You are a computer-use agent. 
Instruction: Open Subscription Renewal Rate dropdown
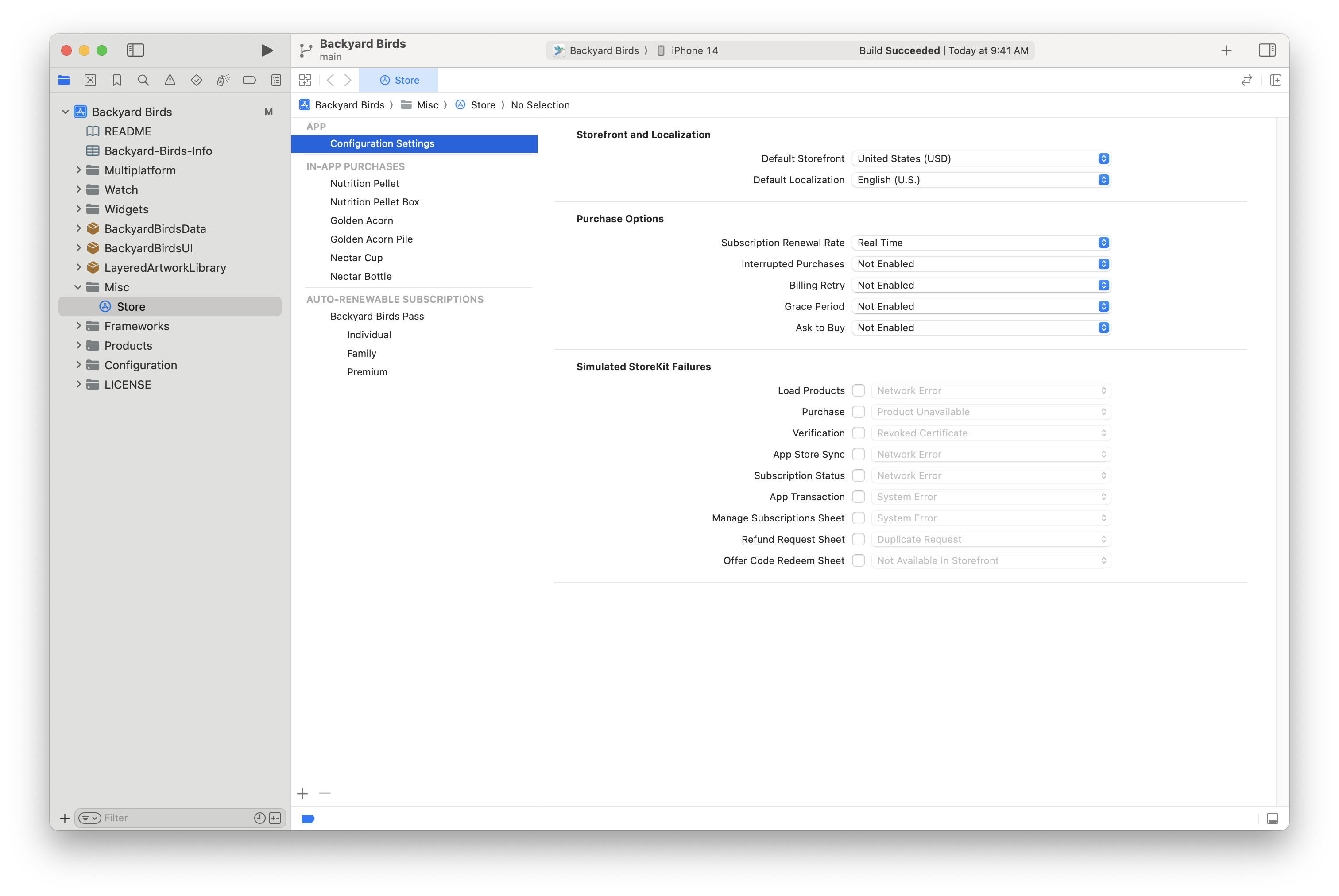980,242
